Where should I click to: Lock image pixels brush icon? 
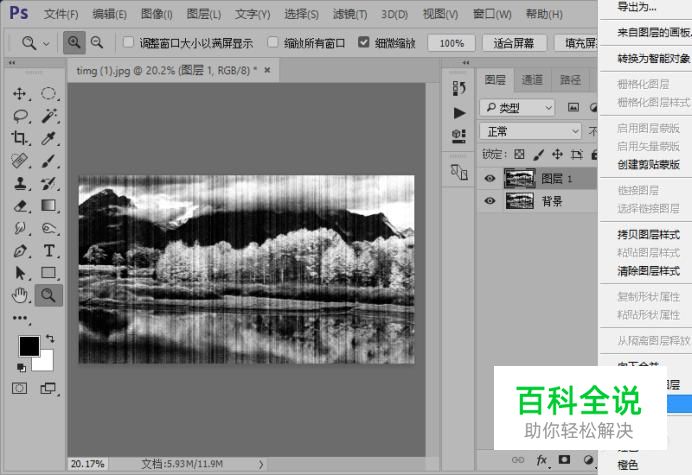(538, 154)
